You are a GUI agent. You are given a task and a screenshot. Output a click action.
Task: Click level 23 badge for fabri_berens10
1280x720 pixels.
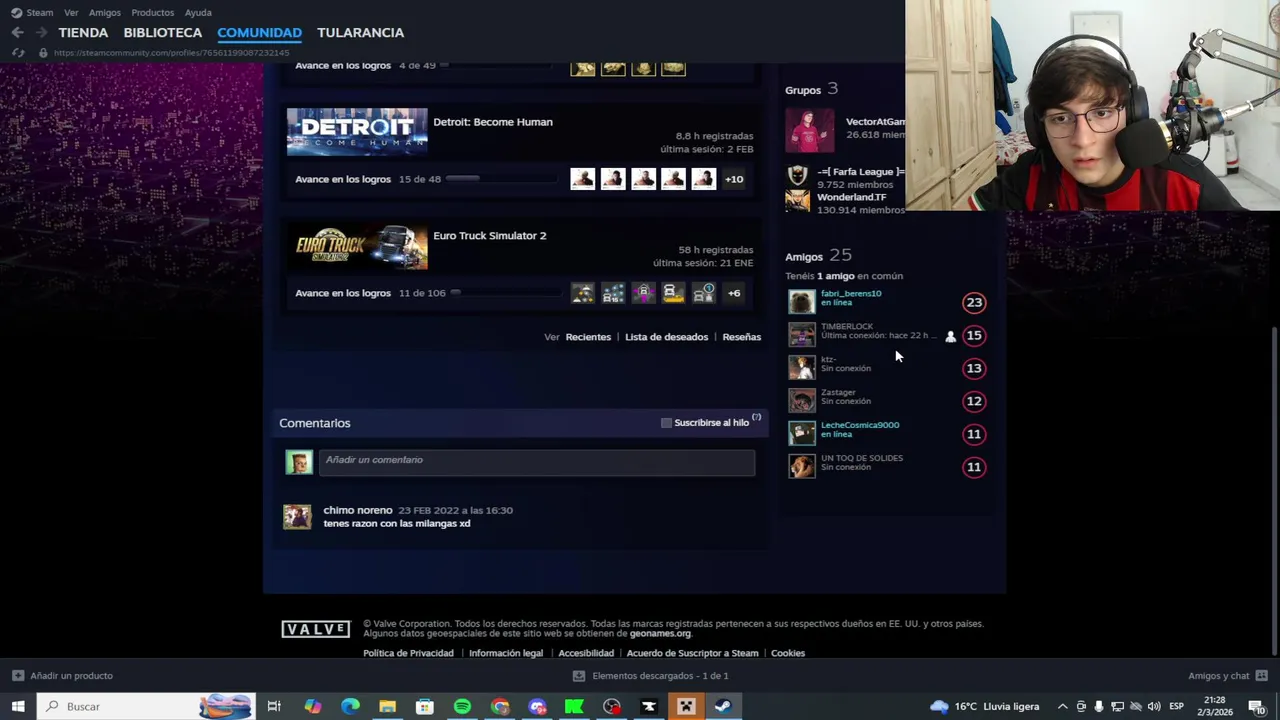tap(974, 302)
